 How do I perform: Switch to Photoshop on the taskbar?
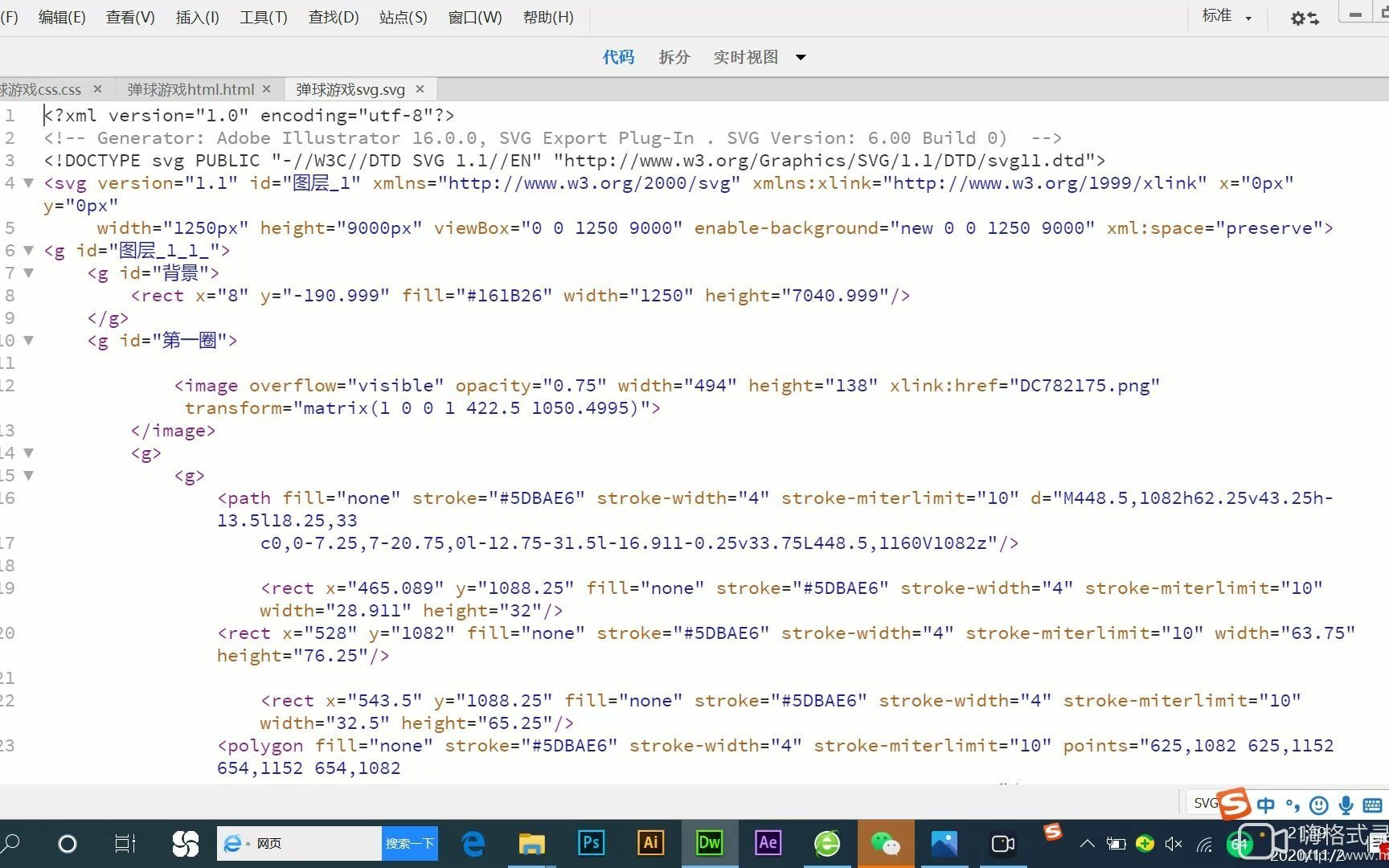(x=591, y=842)
